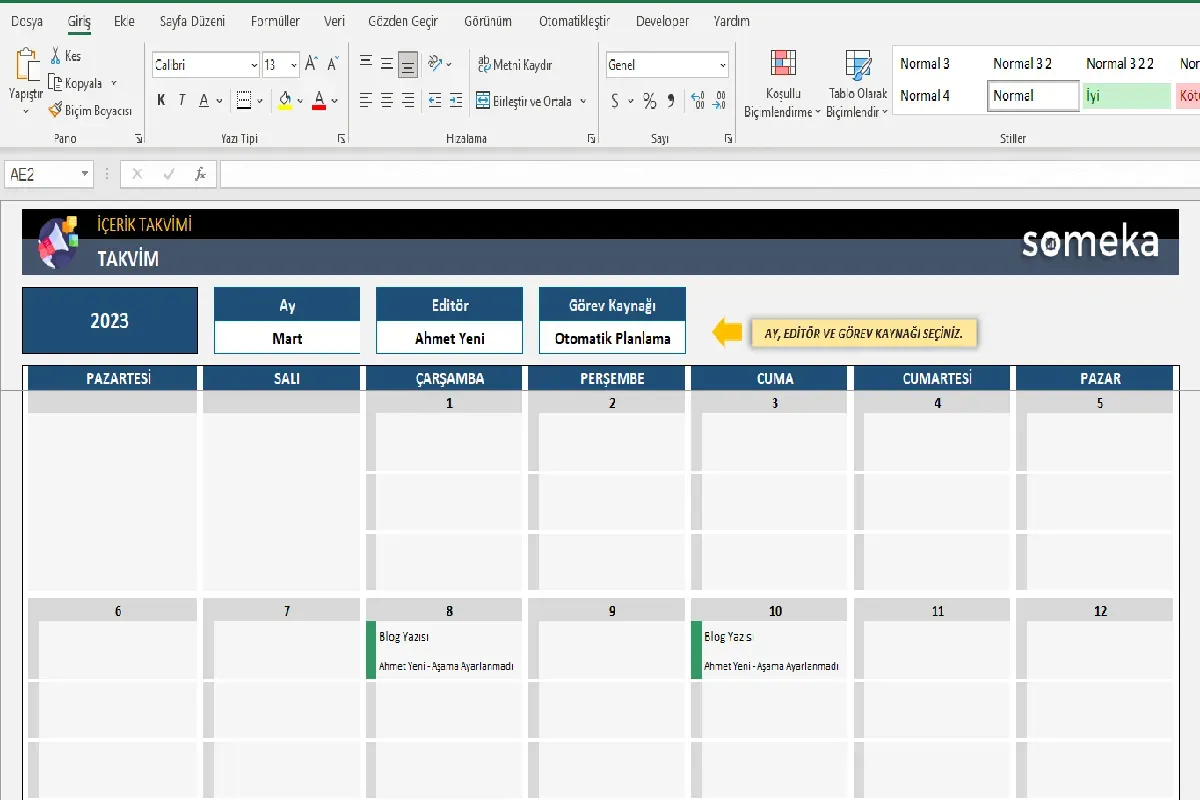Screen dimensions: 1200x800
Task: Apply percent style number format
Action: 649,101
